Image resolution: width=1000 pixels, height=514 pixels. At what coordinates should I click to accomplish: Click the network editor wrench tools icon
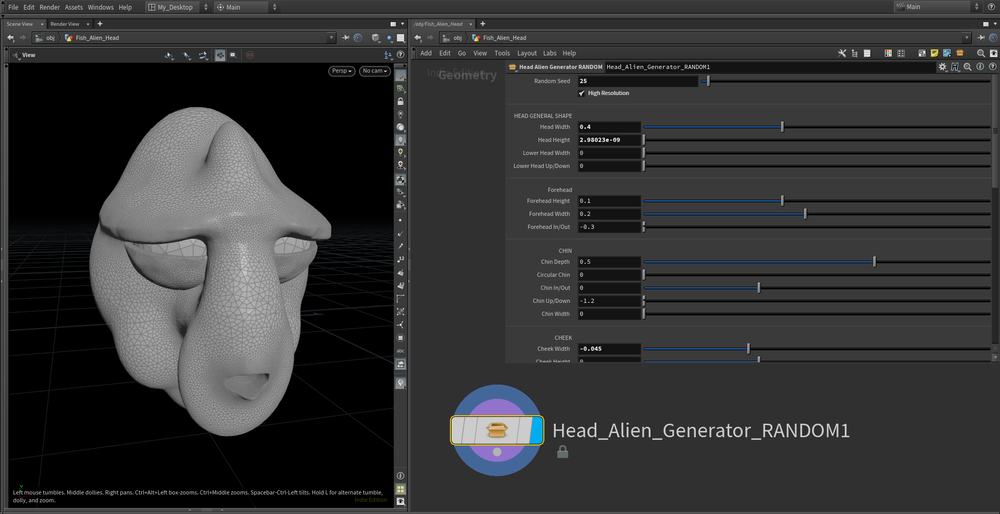[x=842, y=53]
